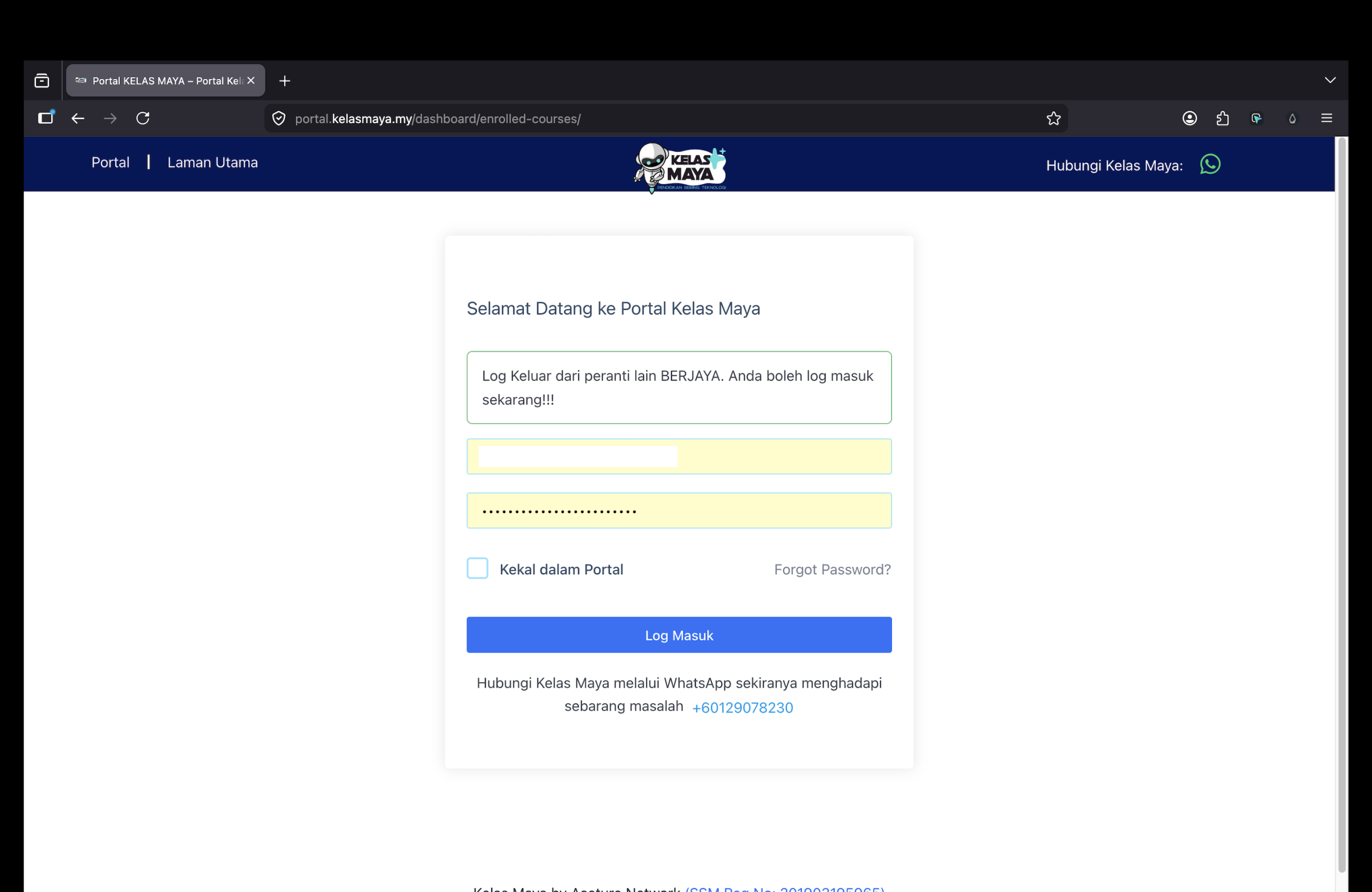Click the page vertical scrollbar

coord(1342,504)
